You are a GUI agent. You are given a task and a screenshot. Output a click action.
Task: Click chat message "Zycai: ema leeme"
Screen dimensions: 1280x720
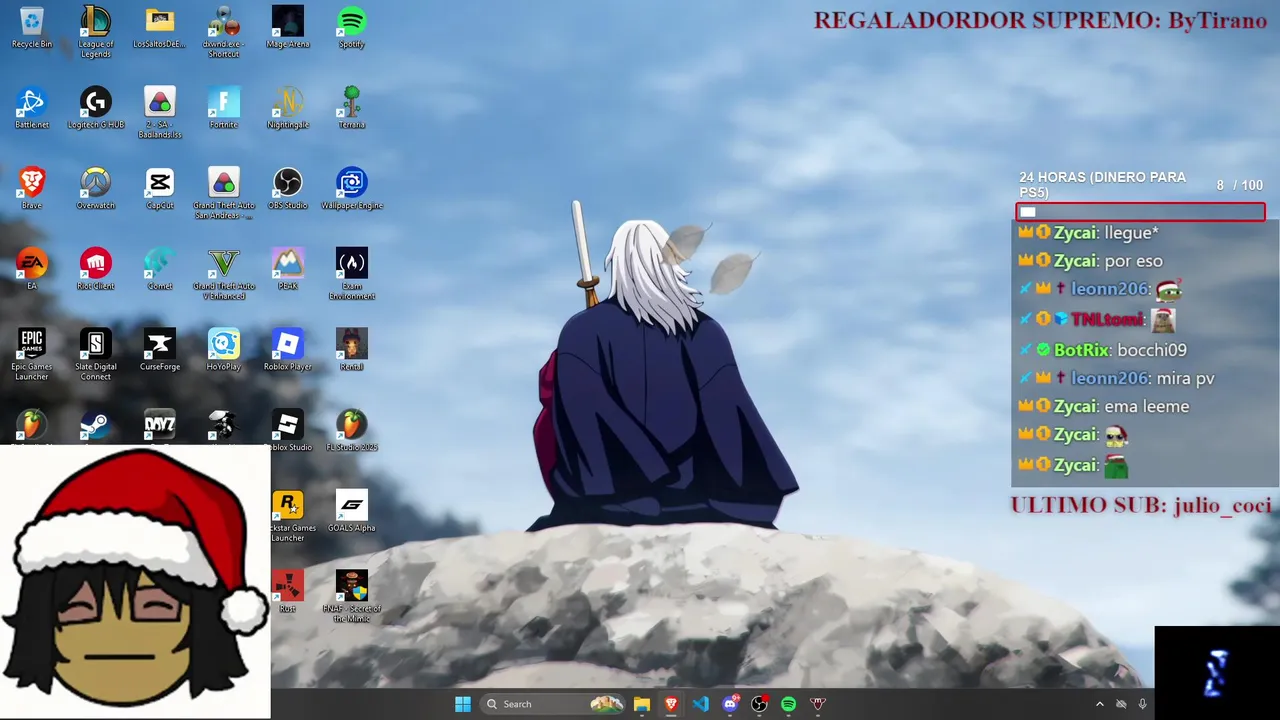click(1104, 406)
